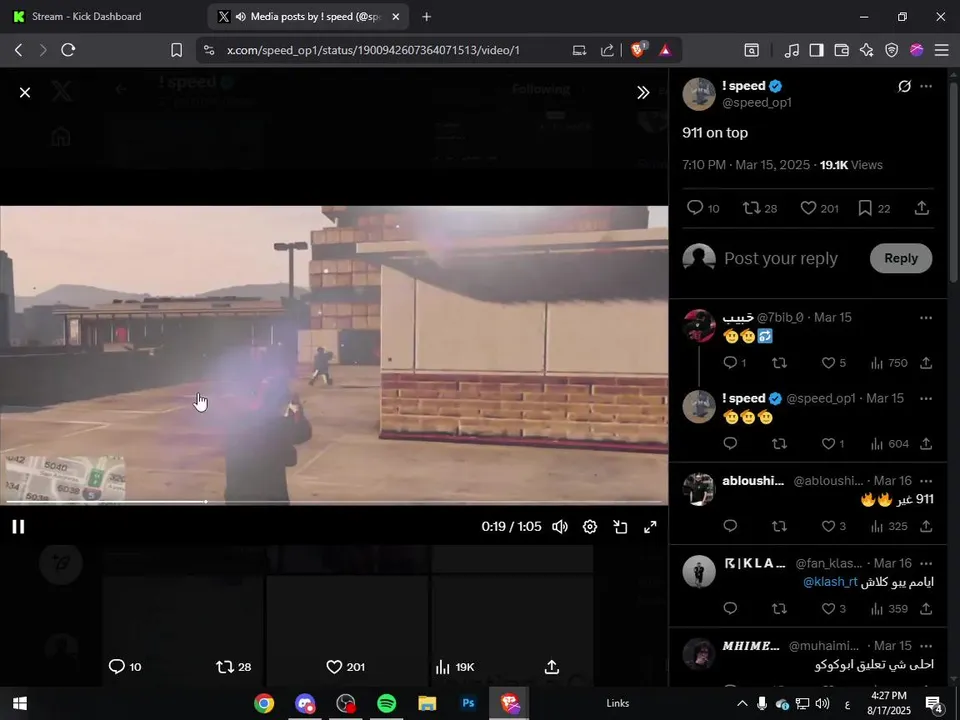
Task: Like the post showing 201 in sidebar
Action: (819, 208)
